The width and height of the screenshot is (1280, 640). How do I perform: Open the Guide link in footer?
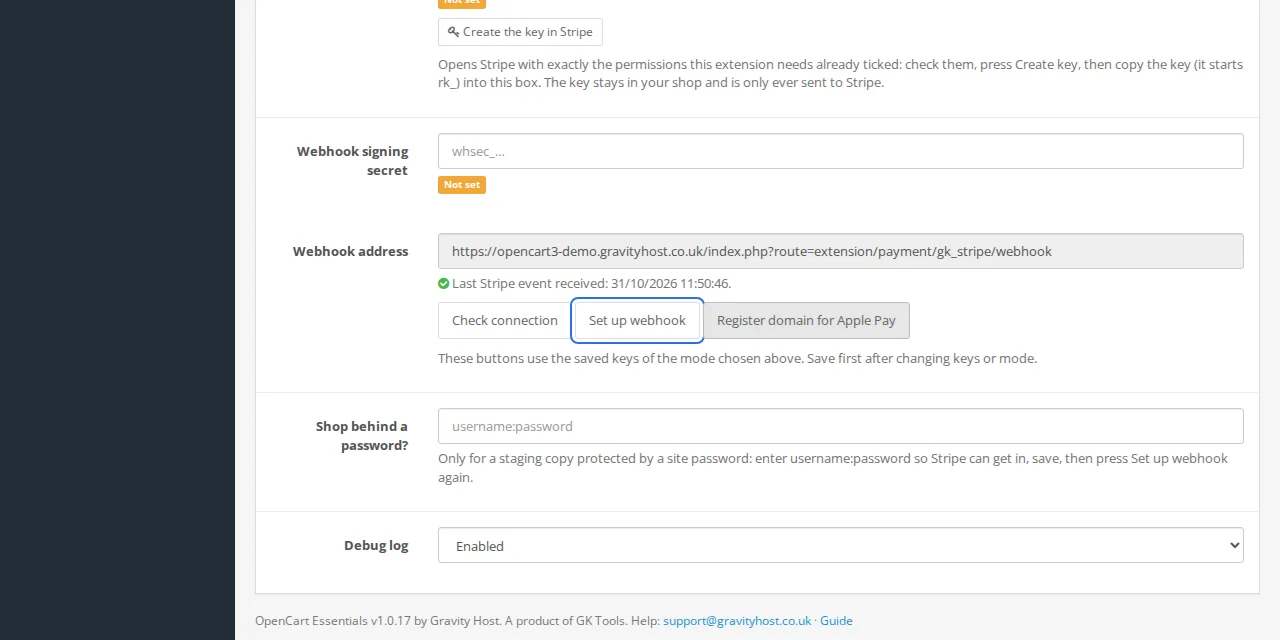click(836, 621)
